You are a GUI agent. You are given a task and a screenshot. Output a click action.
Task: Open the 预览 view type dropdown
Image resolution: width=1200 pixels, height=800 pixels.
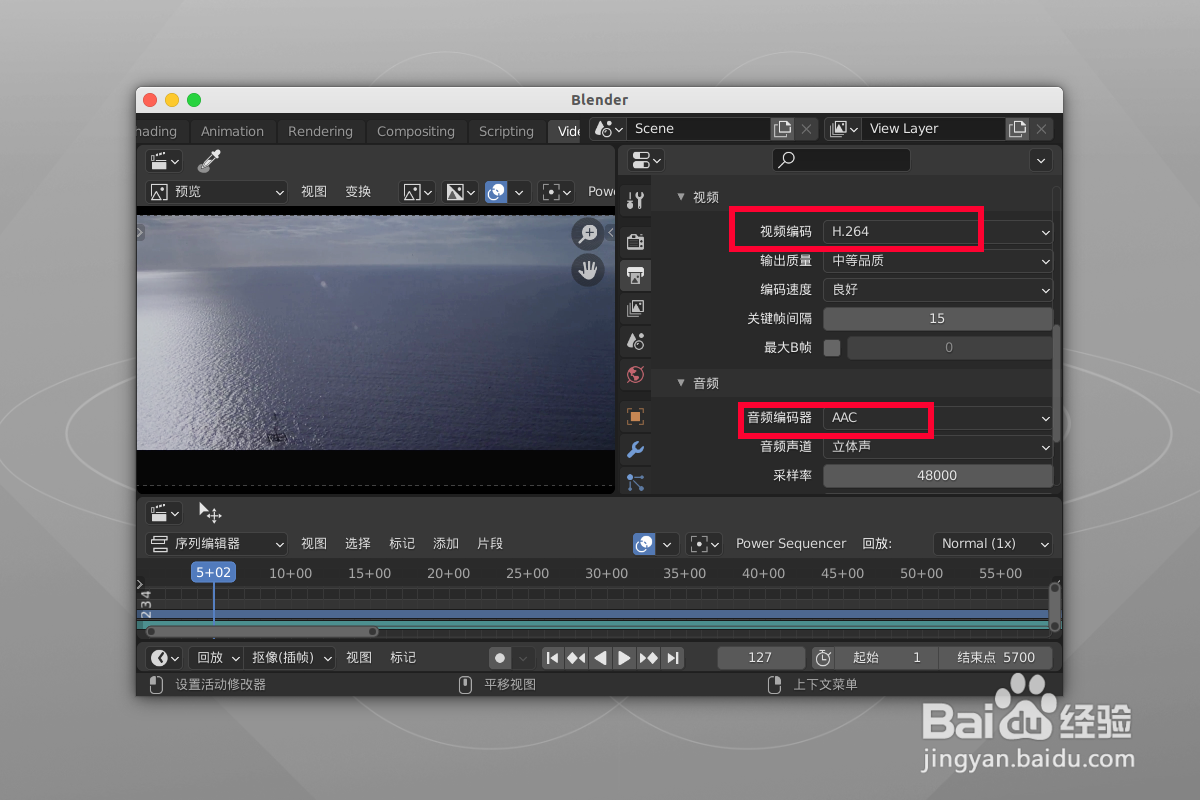coord(217,191)
